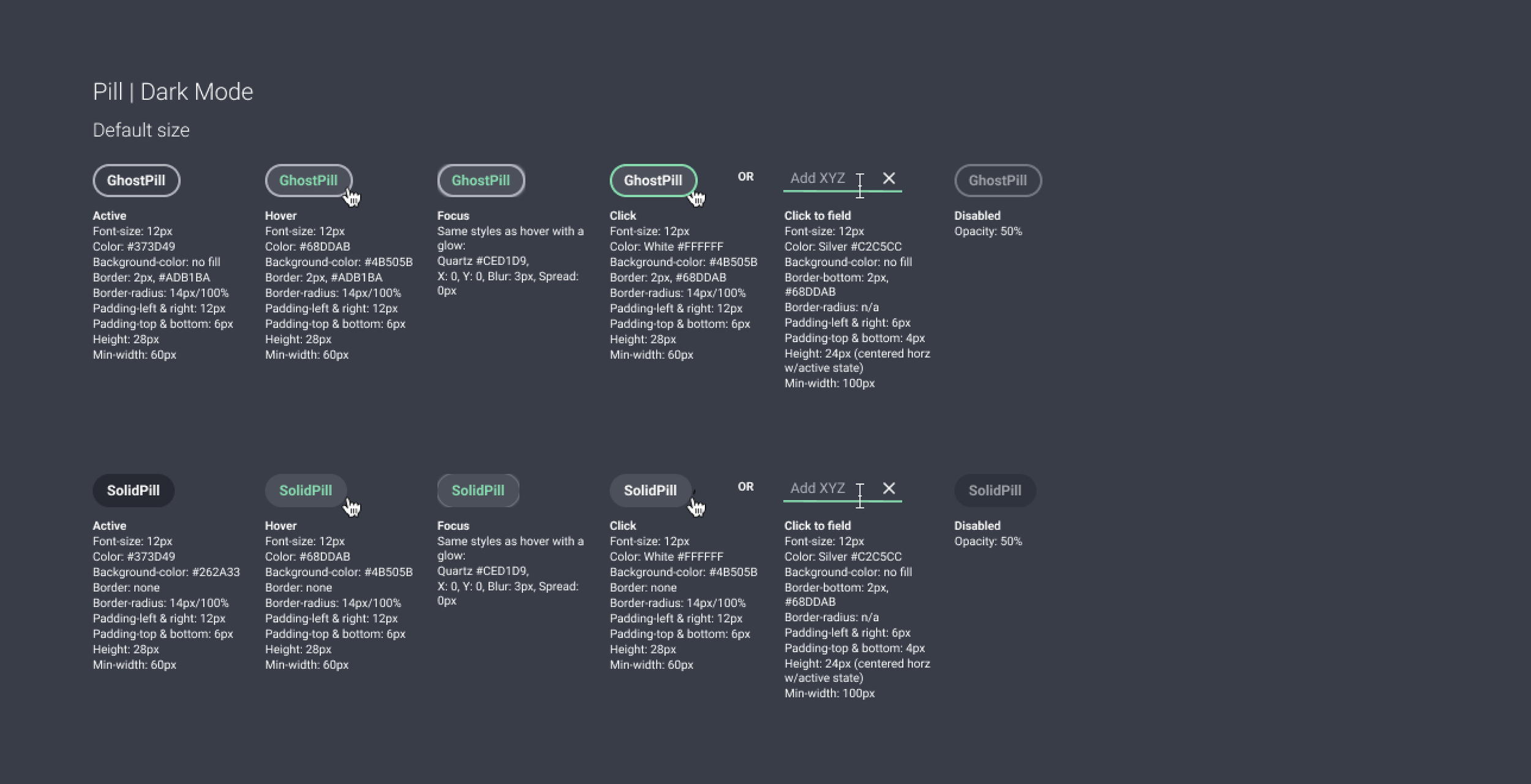
Task: Click the SolidPill 'Disabled' state label
Action: (x=977, y=526)
